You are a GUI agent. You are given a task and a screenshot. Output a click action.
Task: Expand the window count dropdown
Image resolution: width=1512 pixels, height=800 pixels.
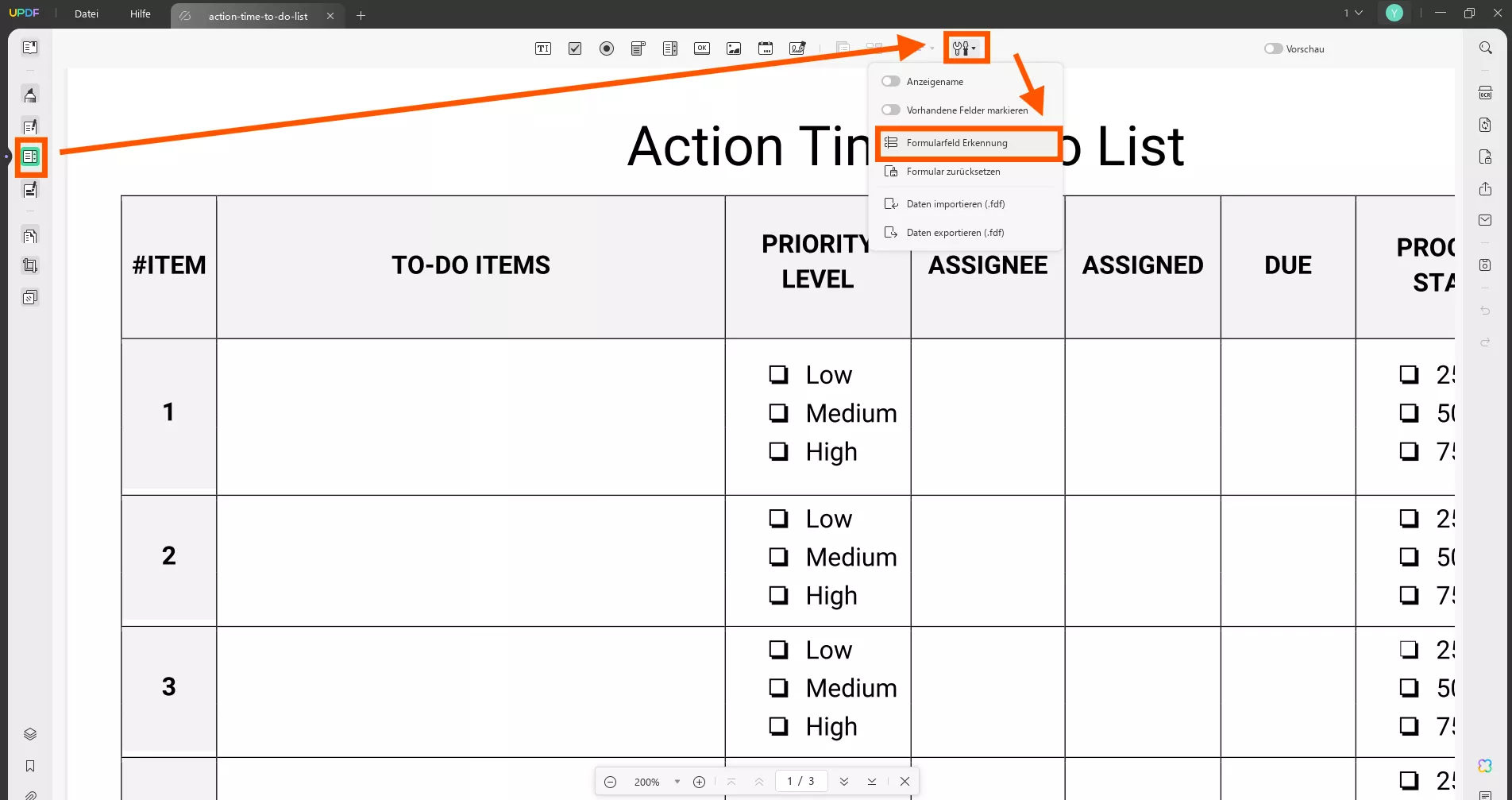pyautogui.click(x=1352, y=13)
